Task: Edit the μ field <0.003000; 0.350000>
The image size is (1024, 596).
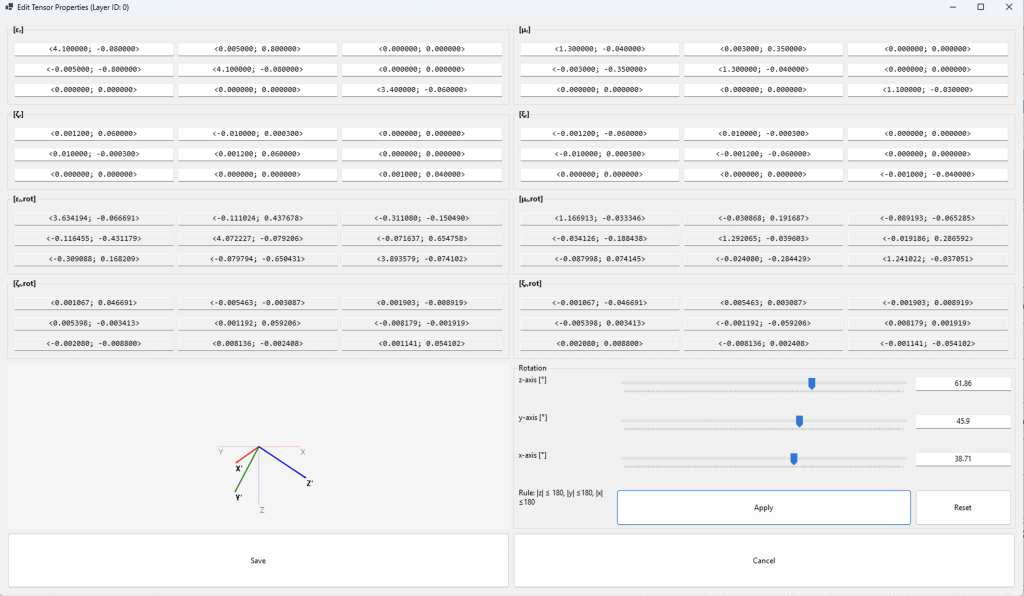Action: 764,48
